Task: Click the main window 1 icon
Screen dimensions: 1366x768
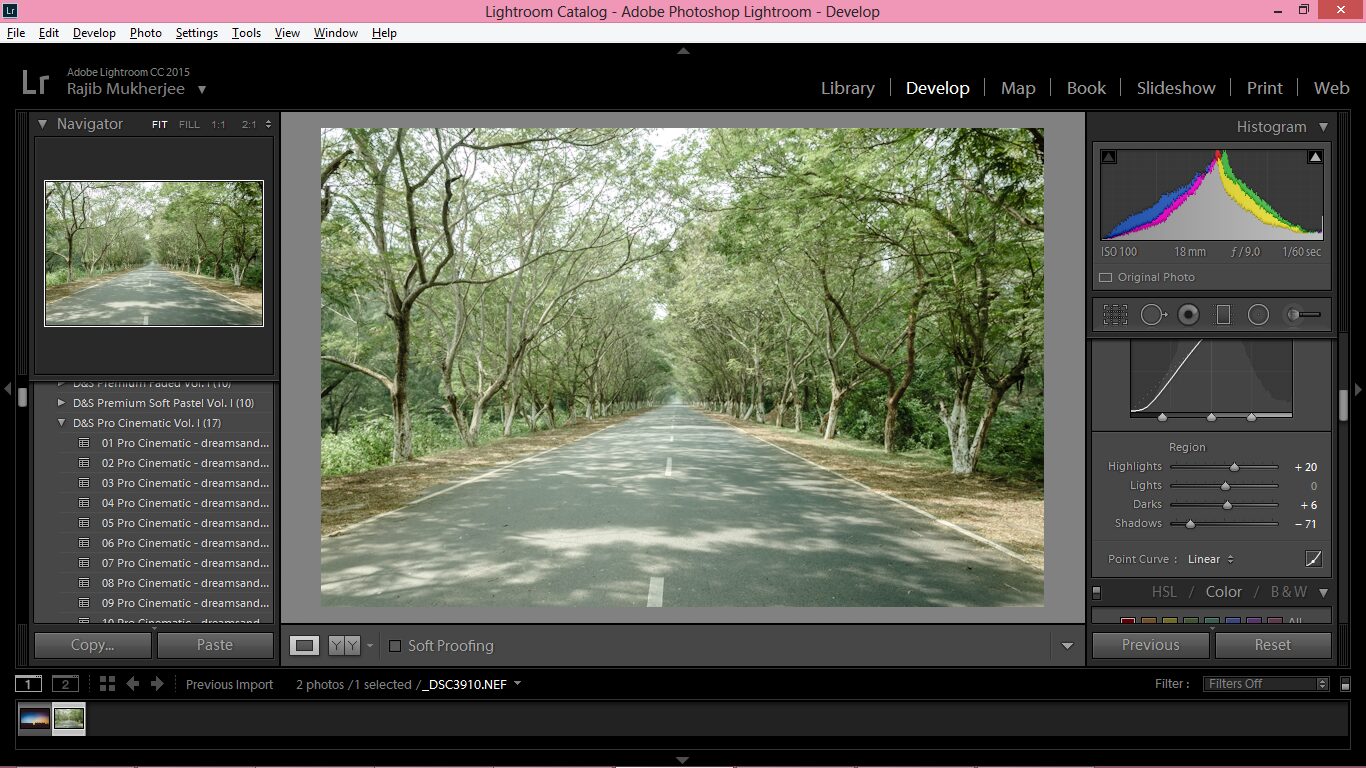Action: tap(28, 684)
